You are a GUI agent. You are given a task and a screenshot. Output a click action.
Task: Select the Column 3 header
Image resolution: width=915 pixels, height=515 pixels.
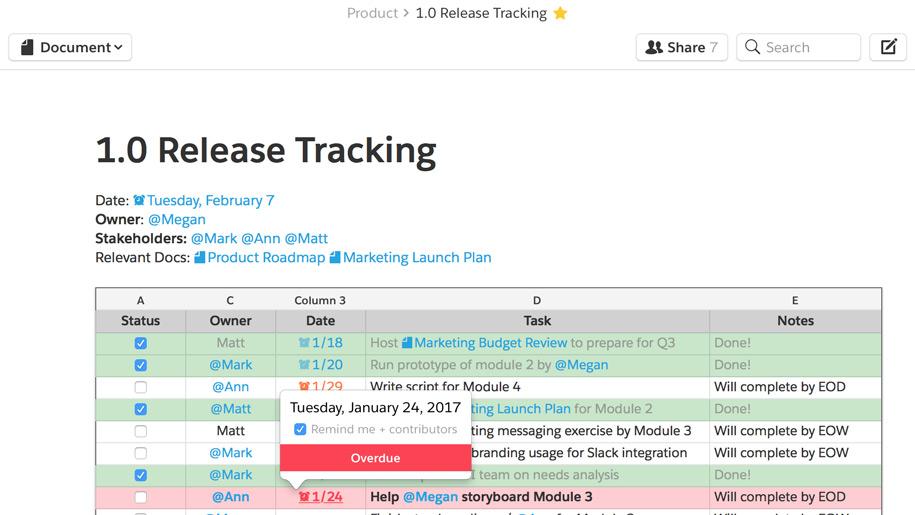pos(320,300)
